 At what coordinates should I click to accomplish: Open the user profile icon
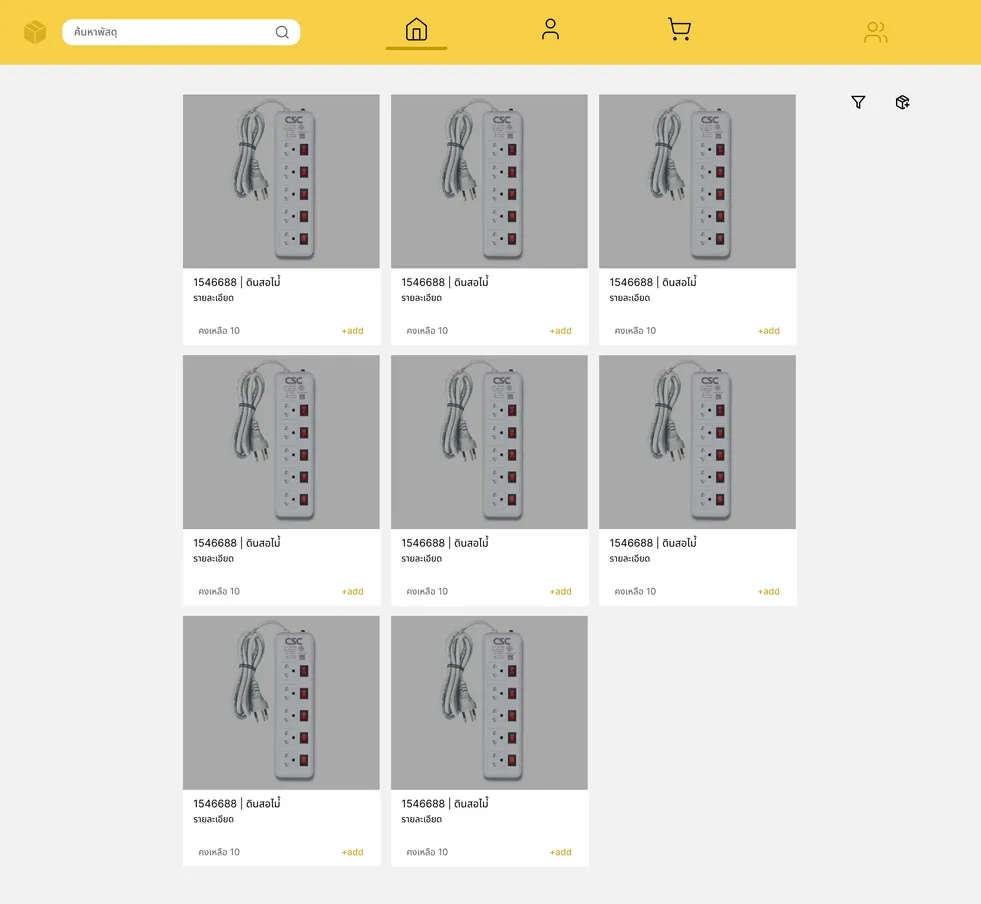click(550, 29)
